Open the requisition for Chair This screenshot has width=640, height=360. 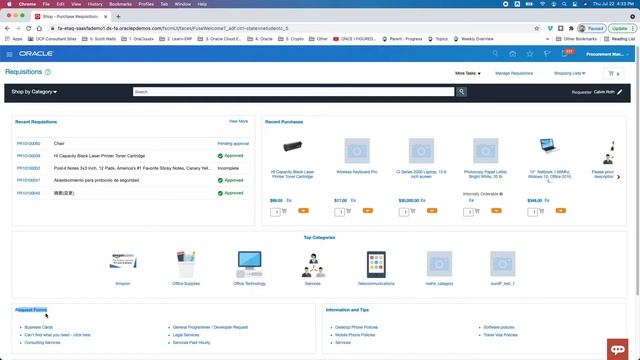tap(29, 144)
